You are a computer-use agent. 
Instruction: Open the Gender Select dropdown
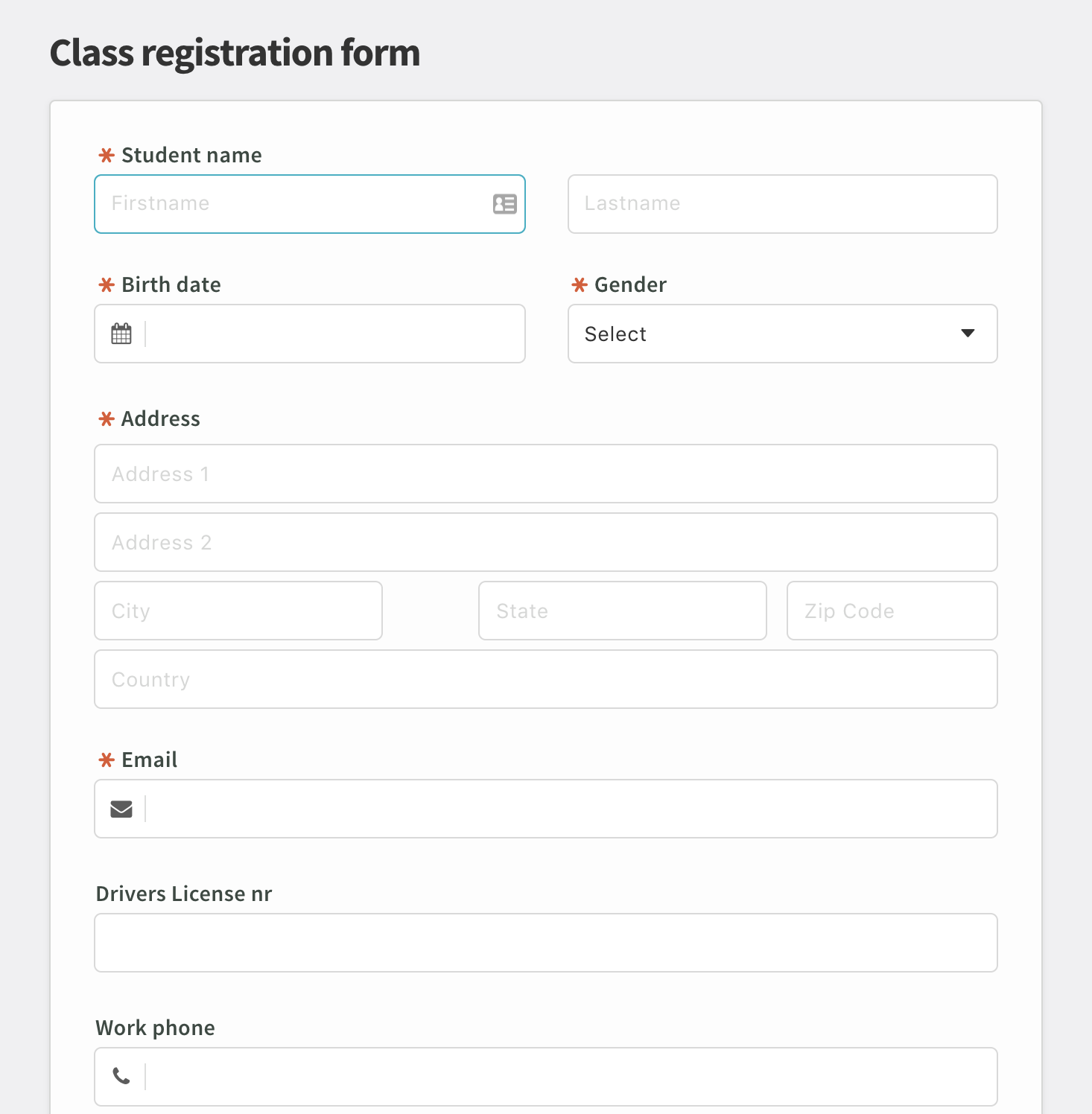pos(782,334)
